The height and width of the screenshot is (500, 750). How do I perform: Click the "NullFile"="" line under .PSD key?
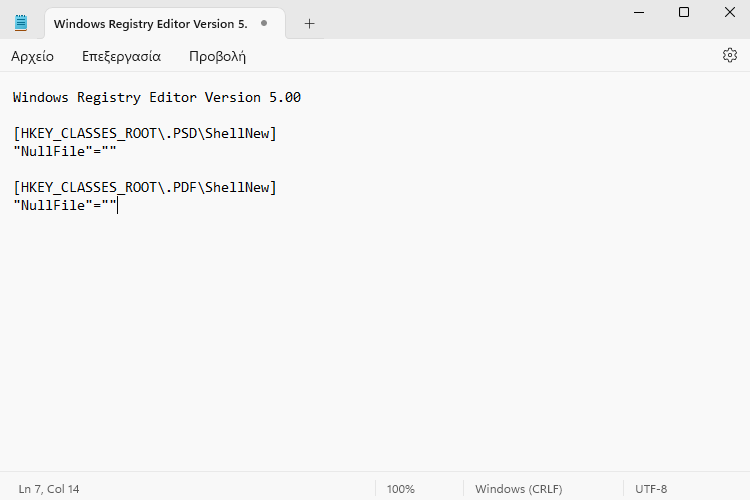coord(65,152)
